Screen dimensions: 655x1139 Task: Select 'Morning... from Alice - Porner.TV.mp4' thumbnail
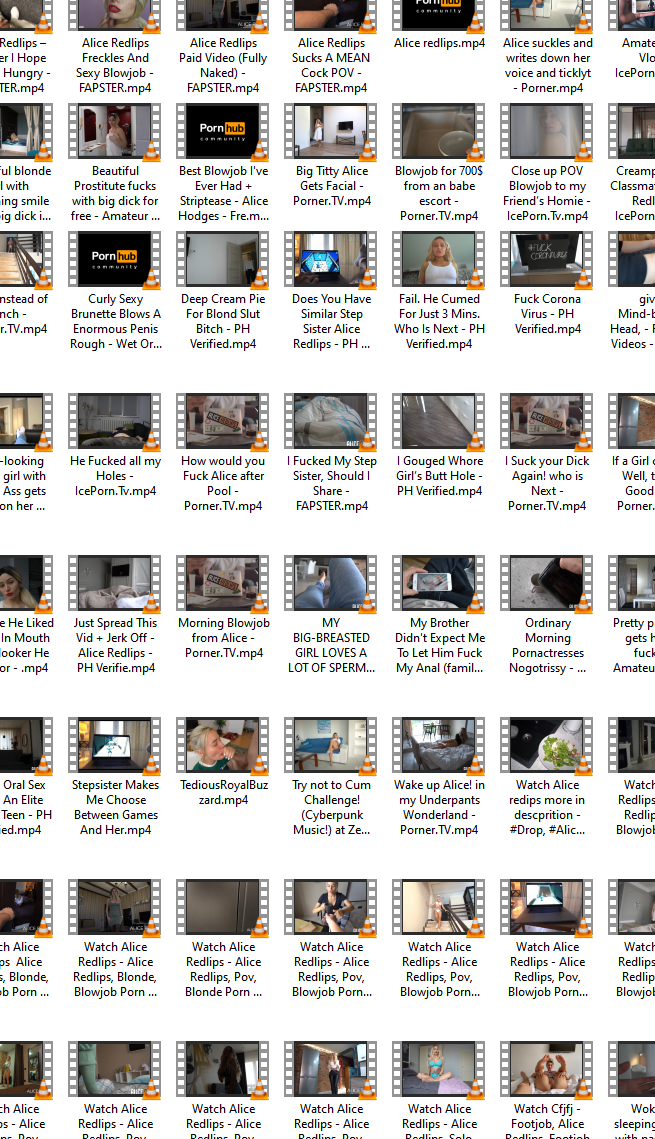tap(223, 584)
